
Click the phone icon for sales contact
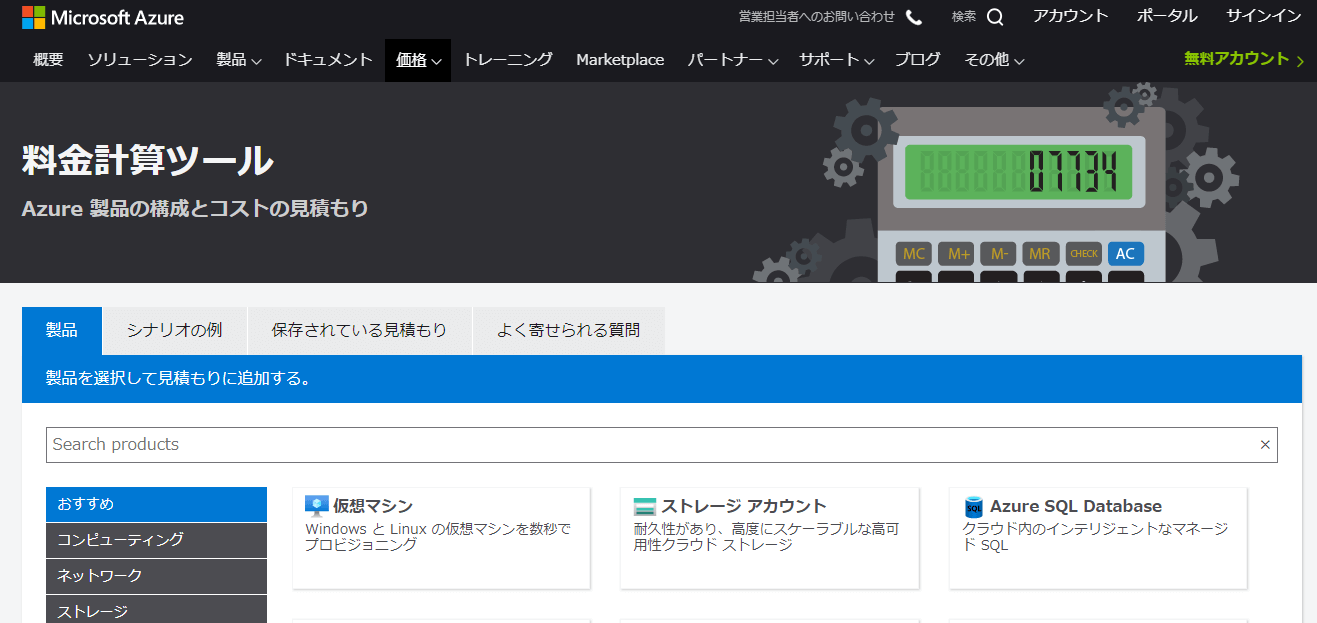pyautogui.click(x=914, y=17)
